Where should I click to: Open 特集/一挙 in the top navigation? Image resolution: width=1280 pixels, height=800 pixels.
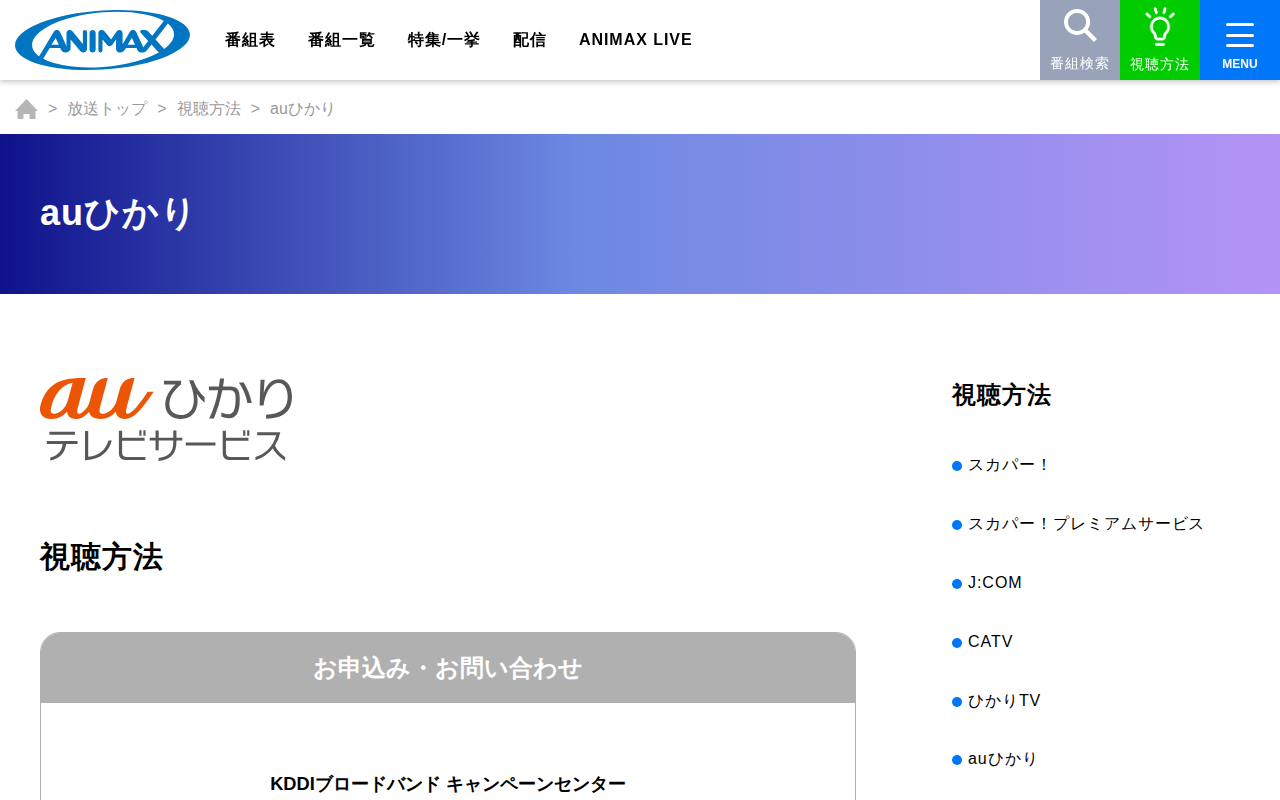[444, 40]
